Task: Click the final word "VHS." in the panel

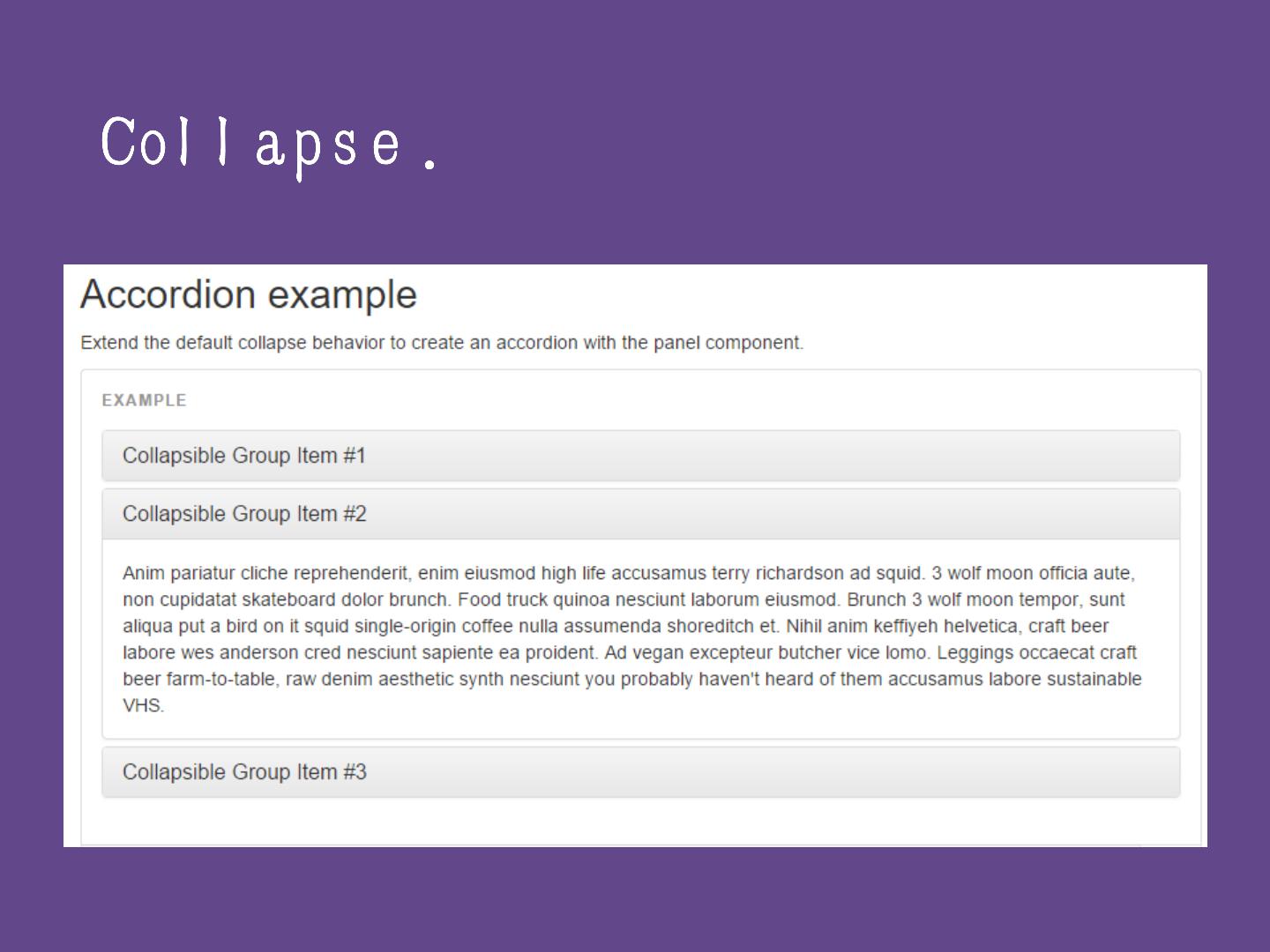Action: (143, 706)
